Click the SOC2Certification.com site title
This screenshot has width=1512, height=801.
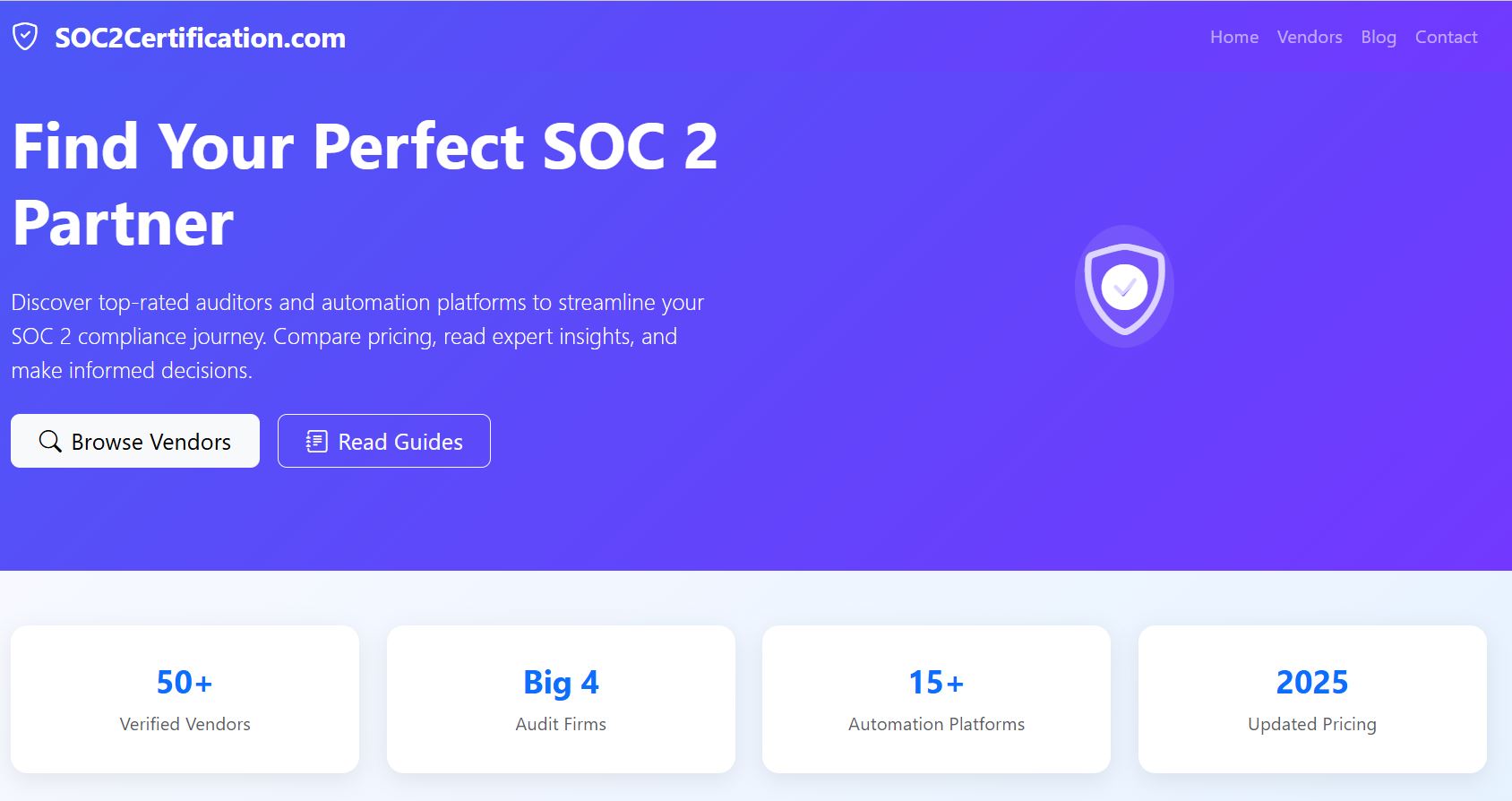[200, 38]
